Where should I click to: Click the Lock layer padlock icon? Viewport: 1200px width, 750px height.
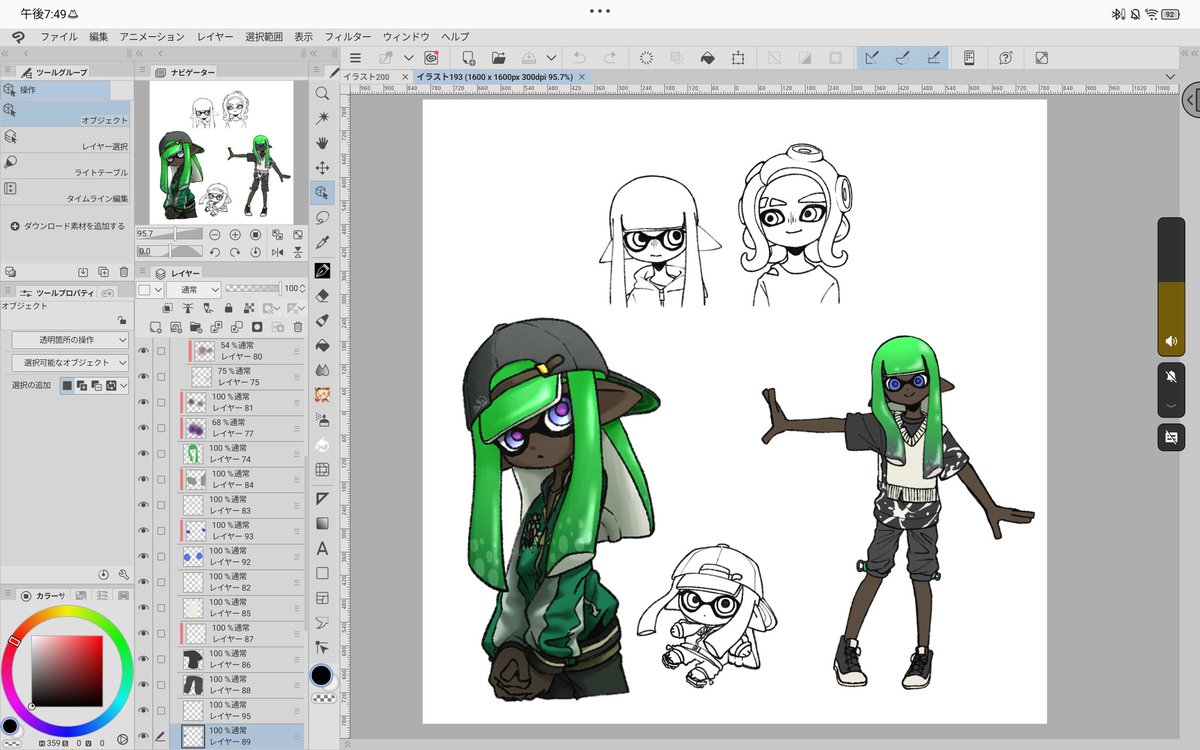coord(229,308)
